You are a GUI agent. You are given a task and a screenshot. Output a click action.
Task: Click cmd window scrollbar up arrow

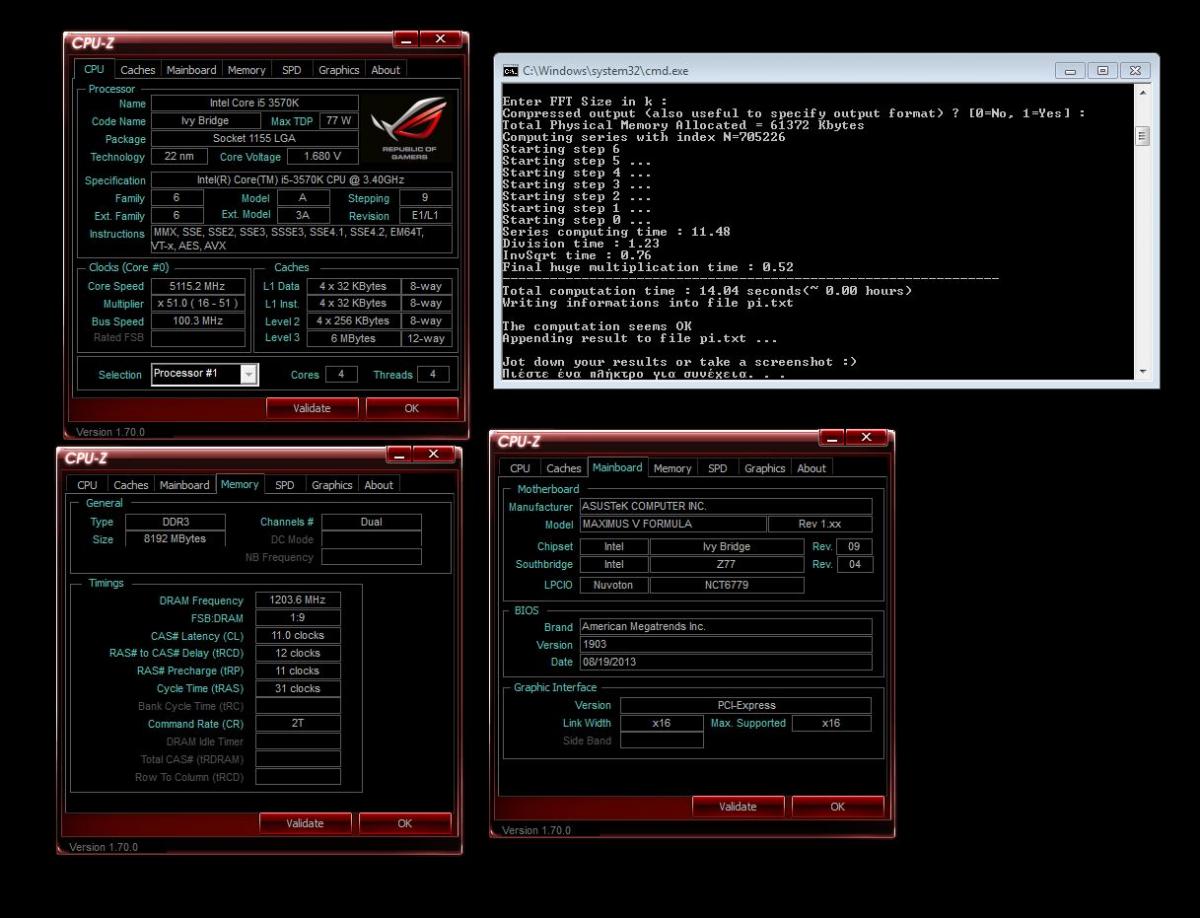click(1144, 93)
